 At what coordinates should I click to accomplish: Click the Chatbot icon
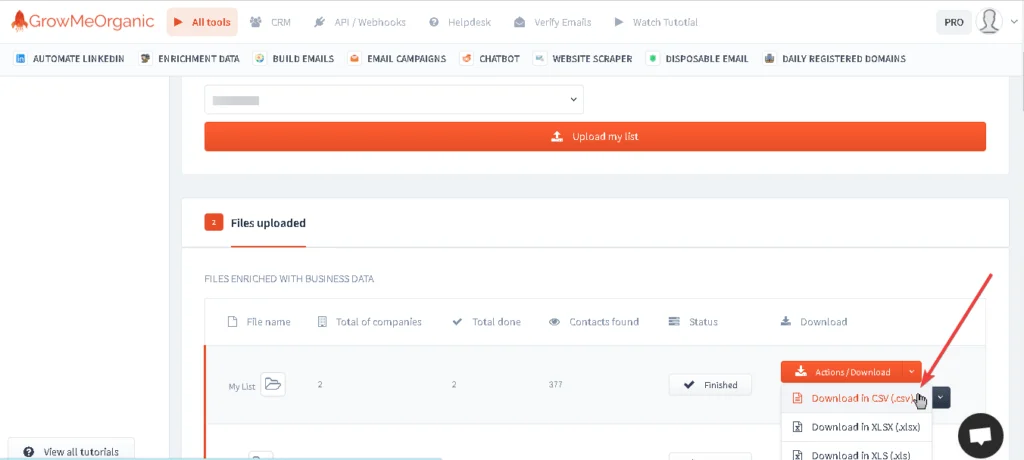point(466,59)
